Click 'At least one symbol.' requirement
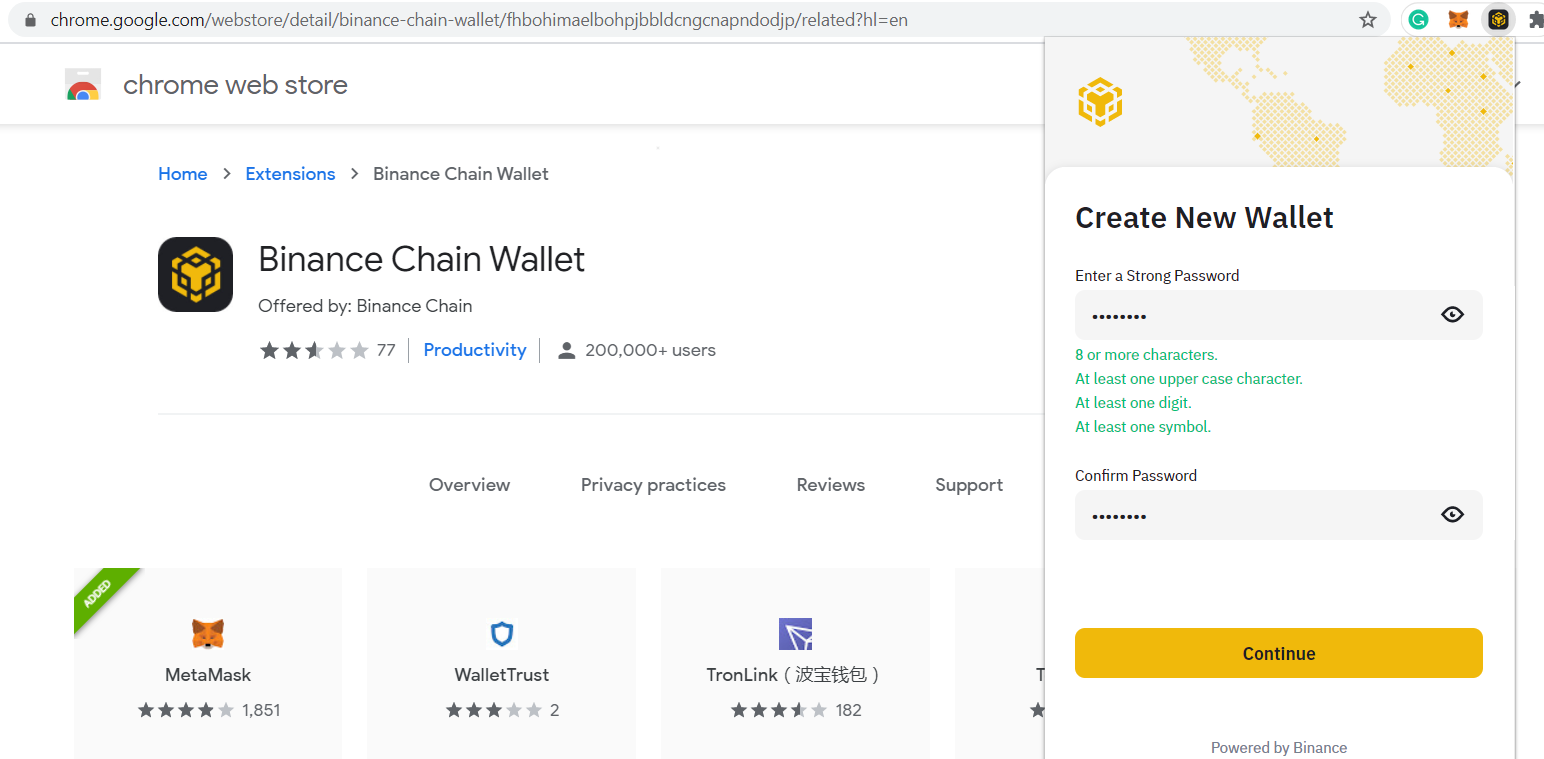 click(x=1143, y=427)
